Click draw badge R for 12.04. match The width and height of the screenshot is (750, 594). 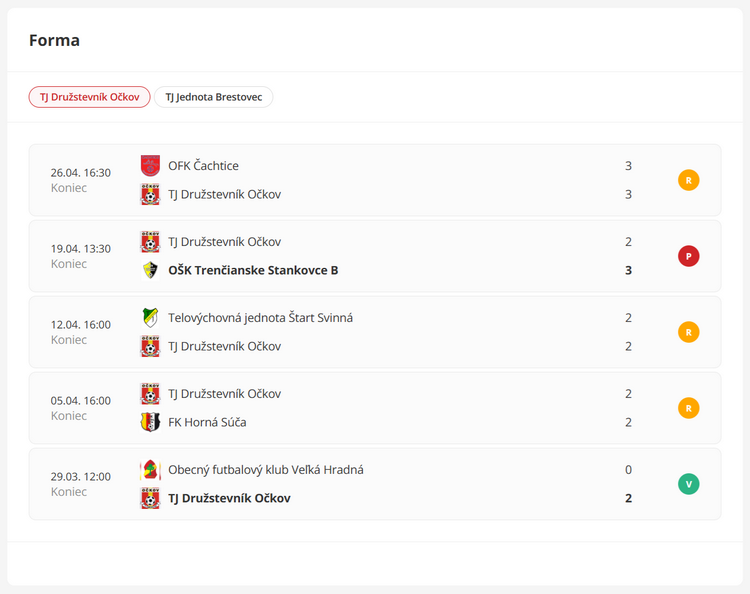tap(689, 332)
